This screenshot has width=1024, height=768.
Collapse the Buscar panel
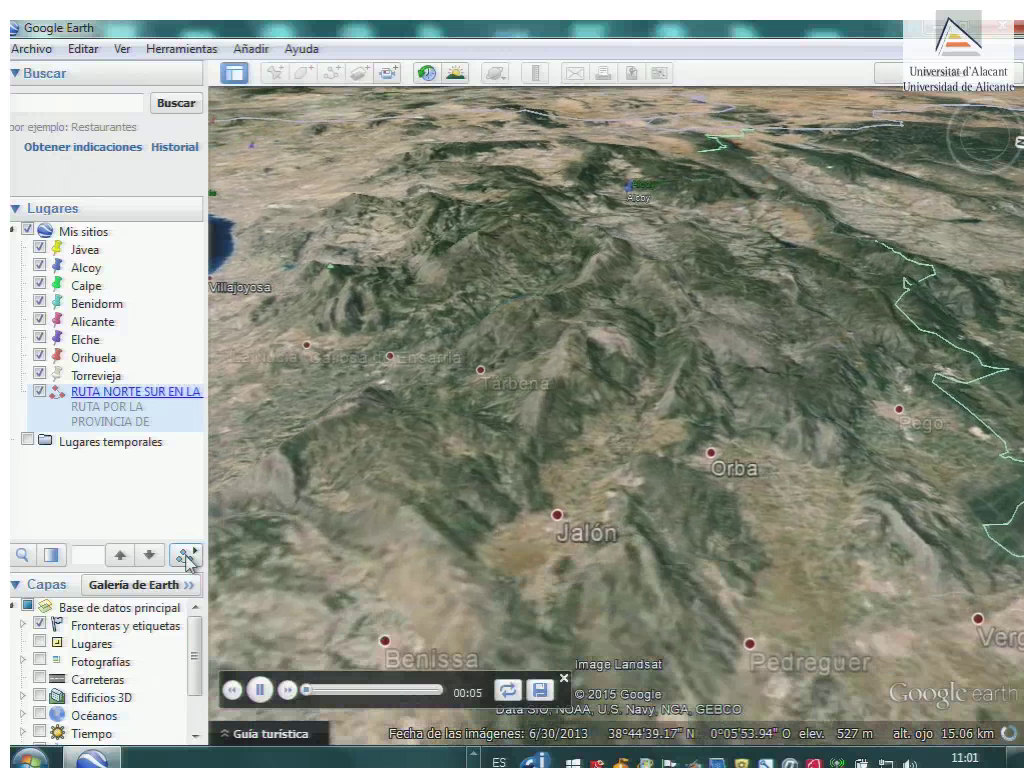point(15,73)
